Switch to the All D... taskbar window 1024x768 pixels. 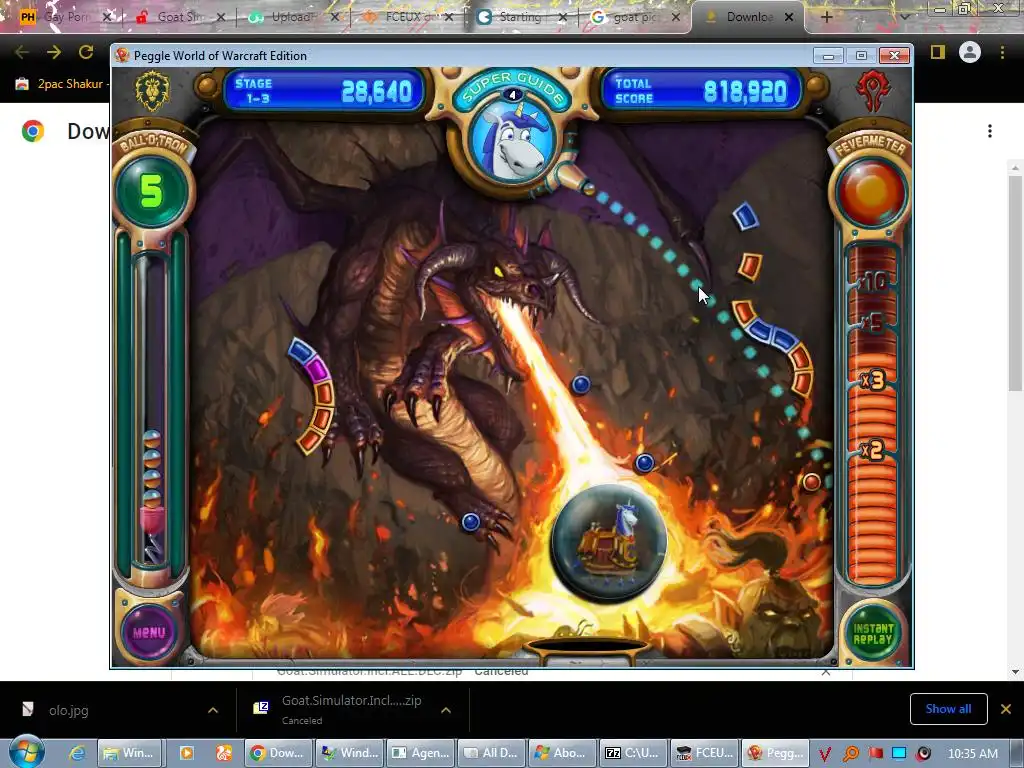(x=490, y=753)
